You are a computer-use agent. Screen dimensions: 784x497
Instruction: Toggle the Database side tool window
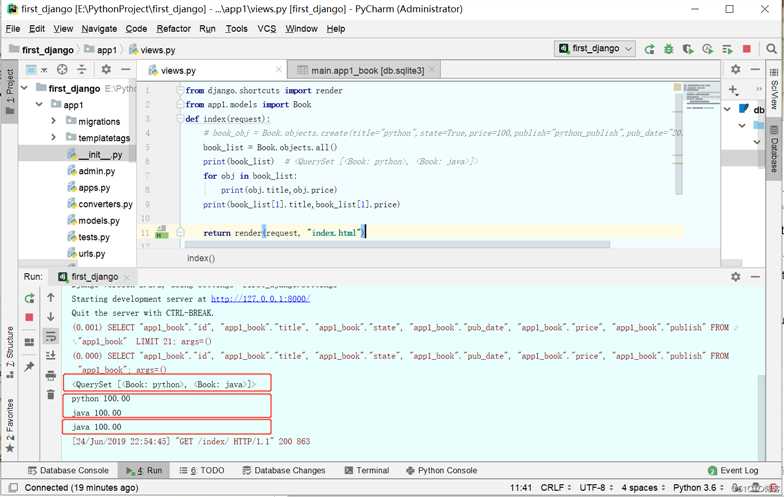coord(774,150)
